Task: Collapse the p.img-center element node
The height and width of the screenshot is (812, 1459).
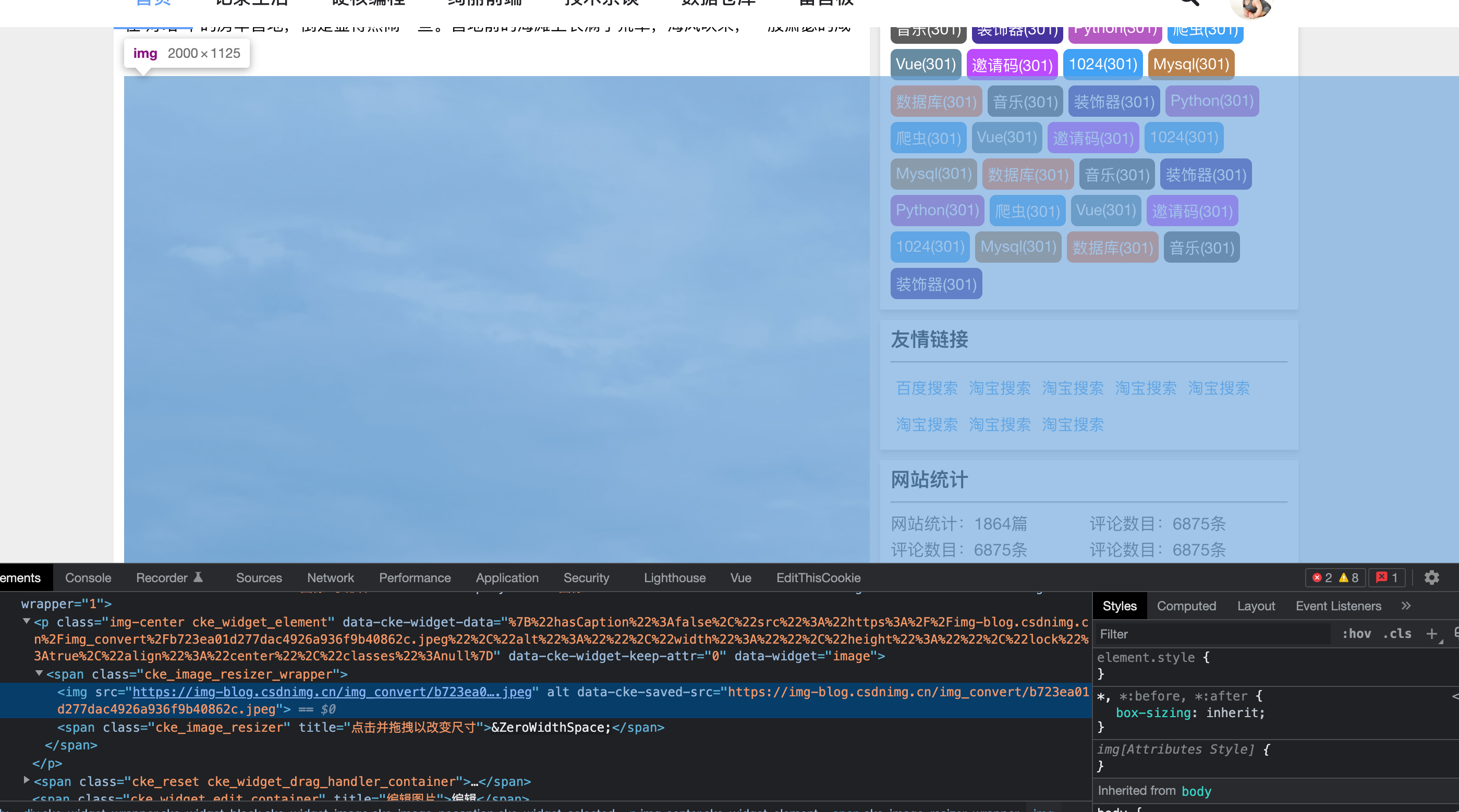Action: [x=27, y=622]
